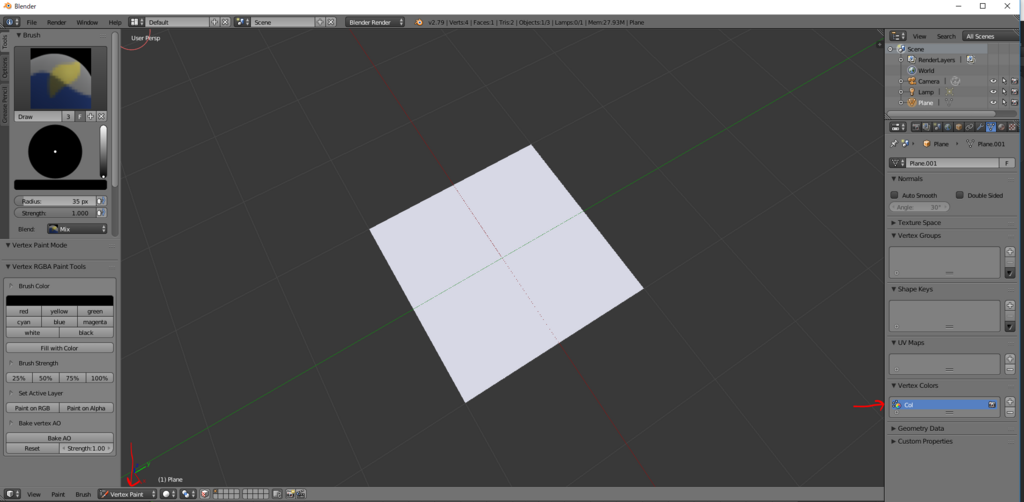Toggle visibility eye for Plane

(993, 102)
